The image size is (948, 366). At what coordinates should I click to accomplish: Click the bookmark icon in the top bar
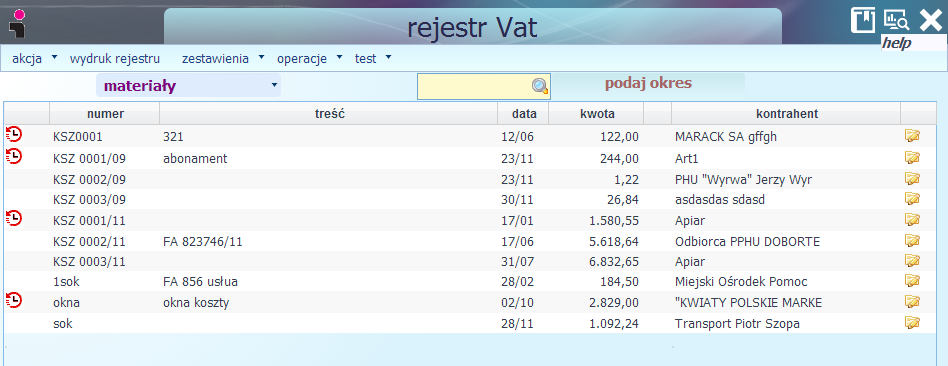[x=863, y=21]
